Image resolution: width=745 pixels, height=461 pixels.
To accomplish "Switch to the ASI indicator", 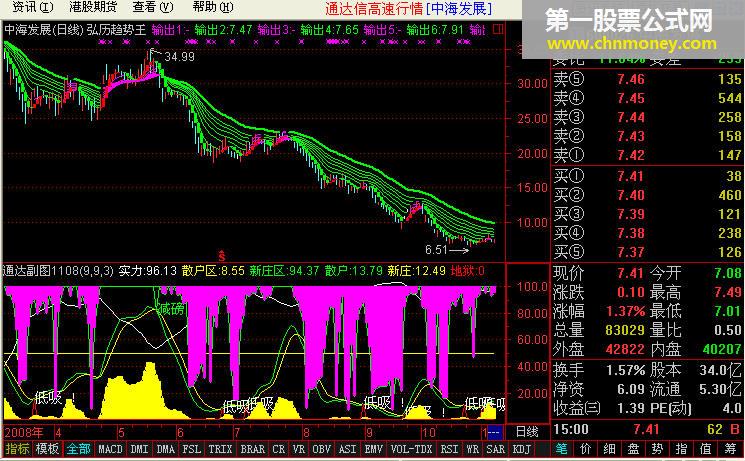I will pyautogui.click(x=347, y=449).
